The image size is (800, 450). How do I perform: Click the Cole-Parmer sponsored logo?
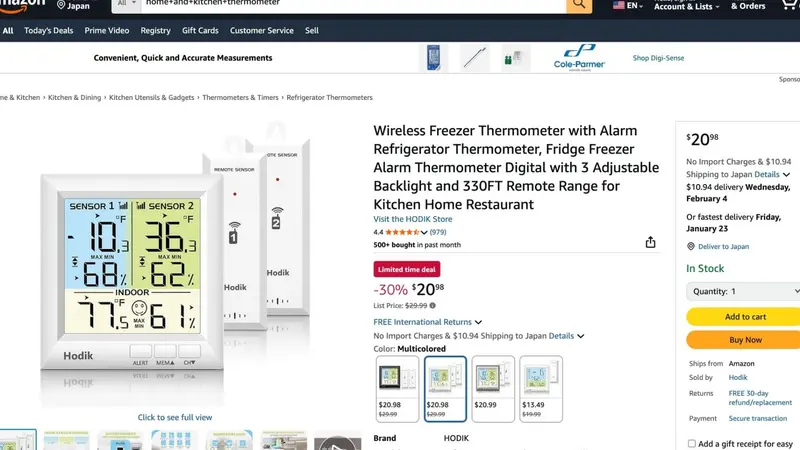(579, 58)
